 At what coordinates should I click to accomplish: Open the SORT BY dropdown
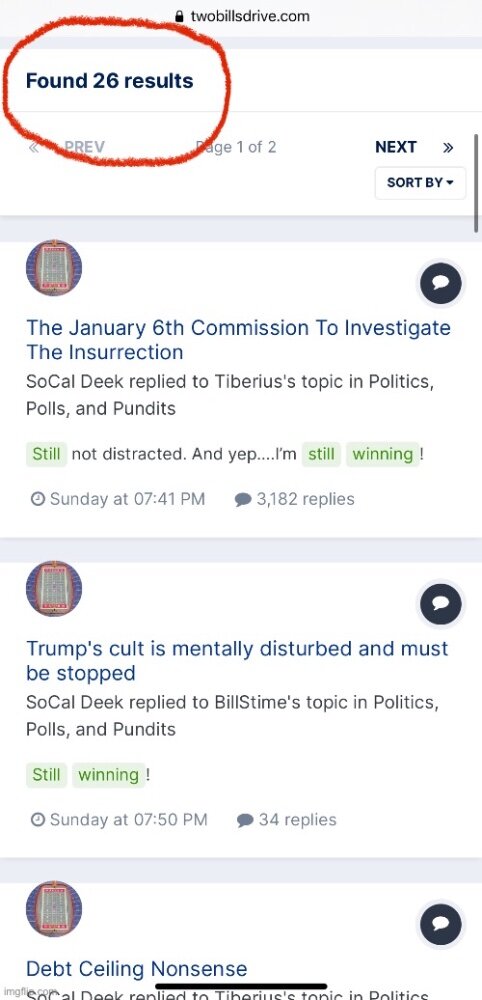[420, 182]
